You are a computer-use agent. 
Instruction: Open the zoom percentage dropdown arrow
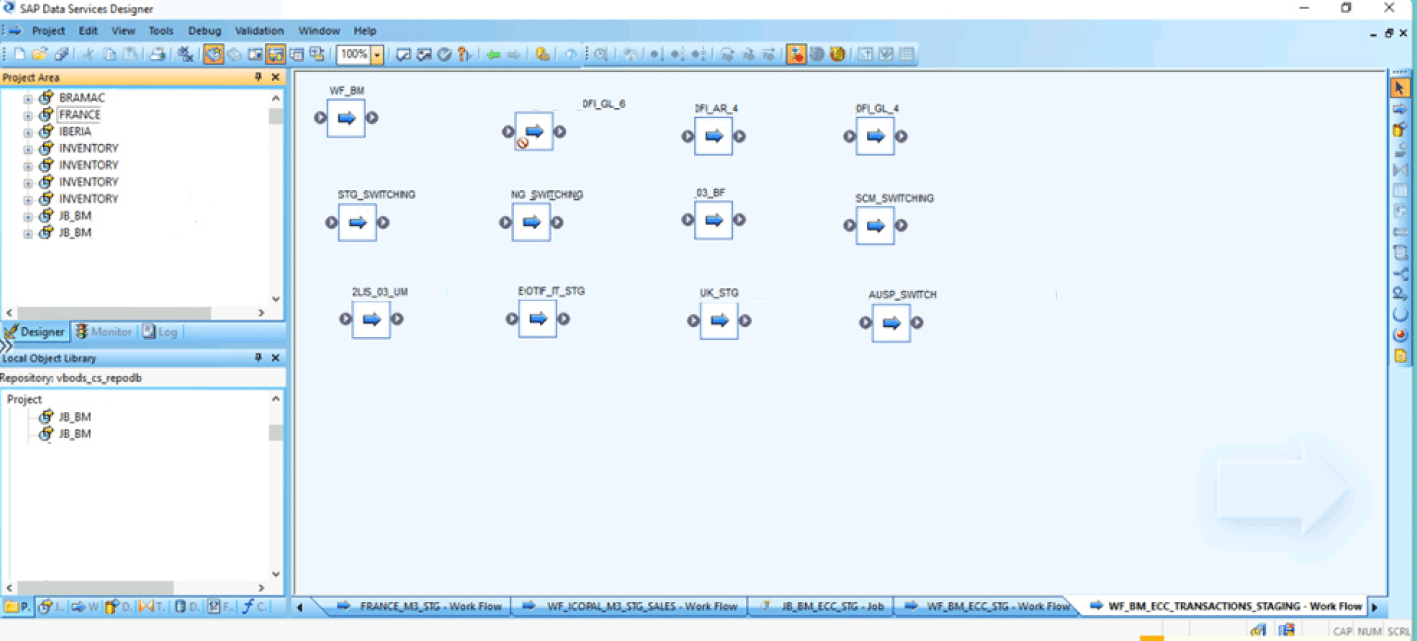pyautogui.click(x=377, y=54)
